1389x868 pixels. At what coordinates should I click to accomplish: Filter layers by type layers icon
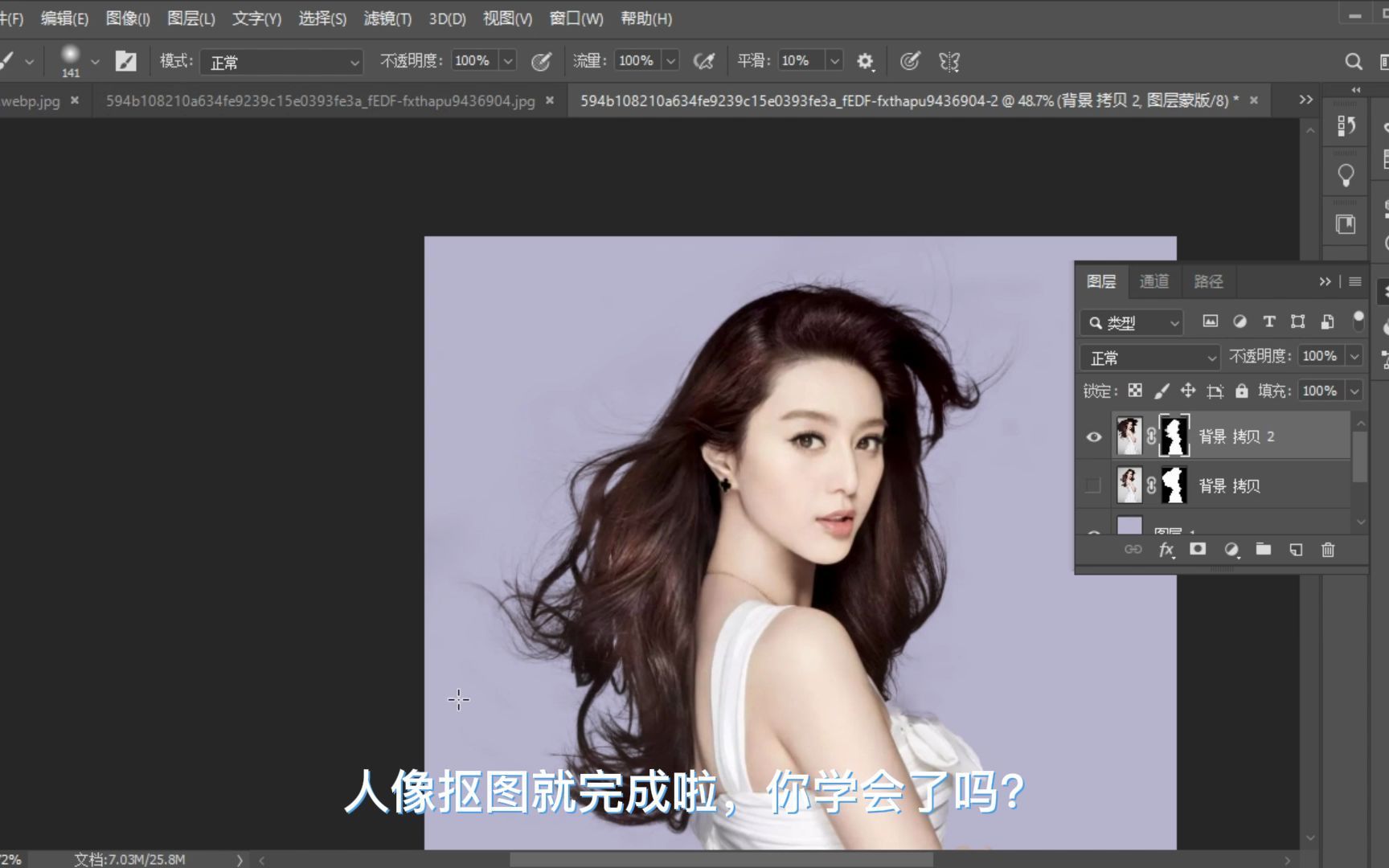[x=1268, y=321]
